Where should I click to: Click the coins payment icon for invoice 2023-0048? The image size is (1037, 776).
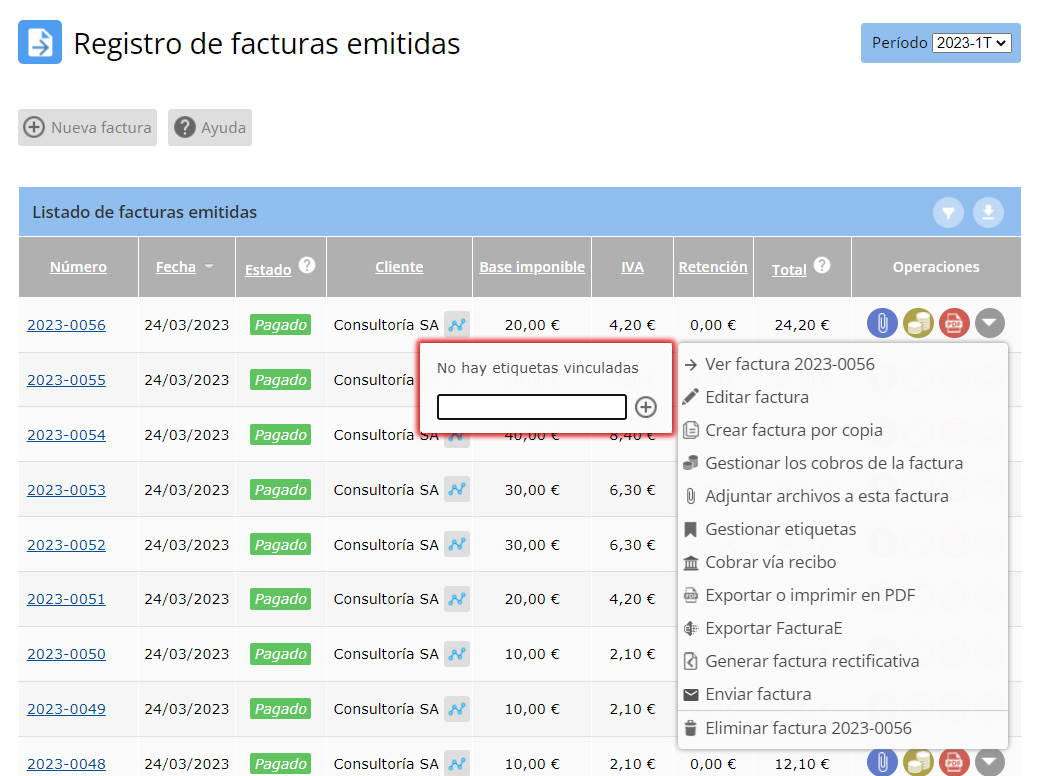(918, 762)
